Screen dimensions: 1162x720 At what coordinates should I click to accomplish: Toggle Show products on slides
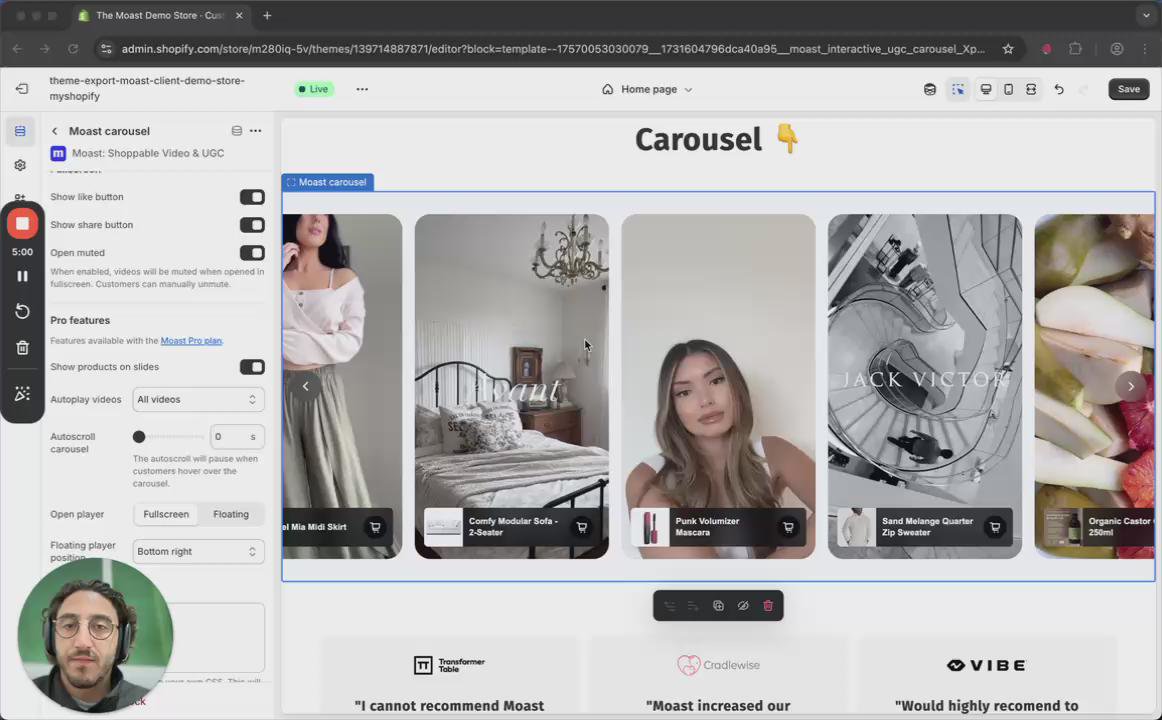click(x=252, y=367)
